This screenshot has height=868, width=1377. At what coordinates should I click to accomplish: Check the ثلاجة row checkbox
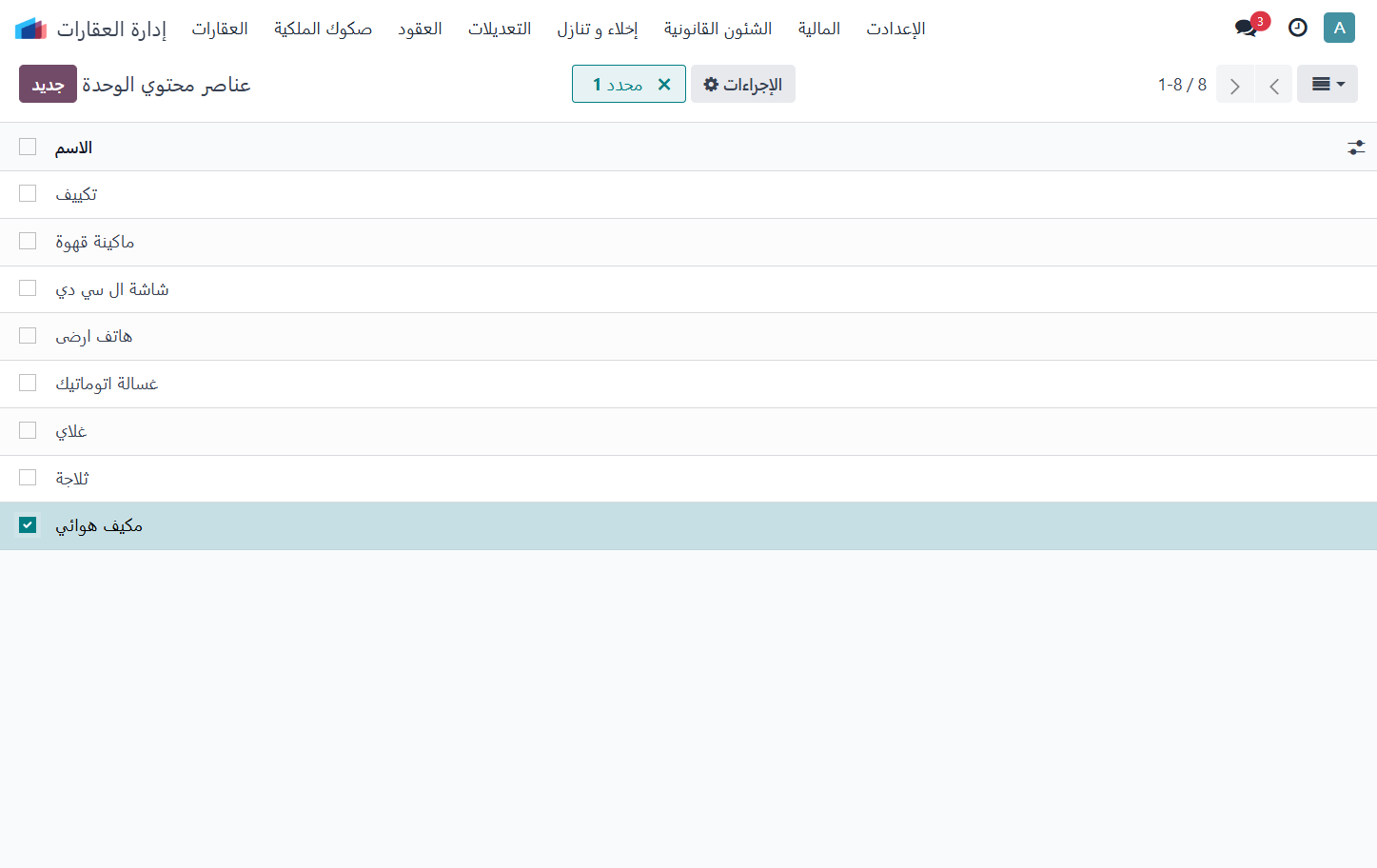(x=28, y=477)
